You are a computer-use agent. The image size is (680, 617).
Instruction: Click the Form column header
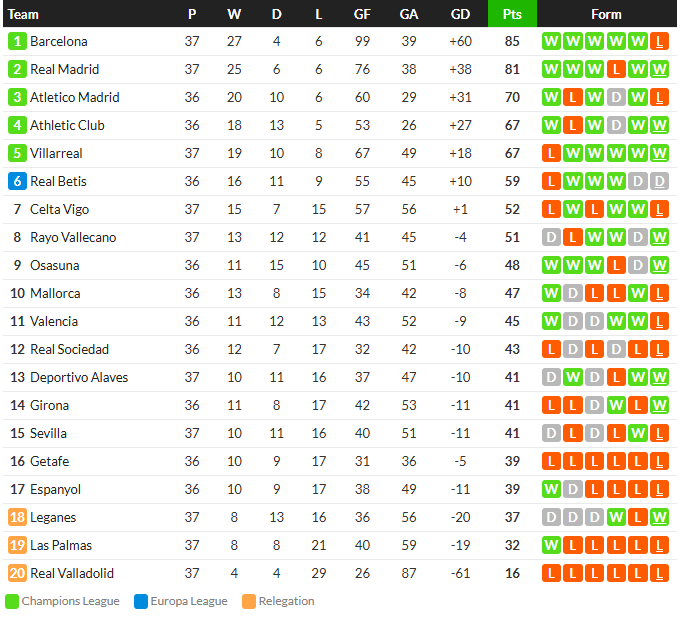point(606,14)
